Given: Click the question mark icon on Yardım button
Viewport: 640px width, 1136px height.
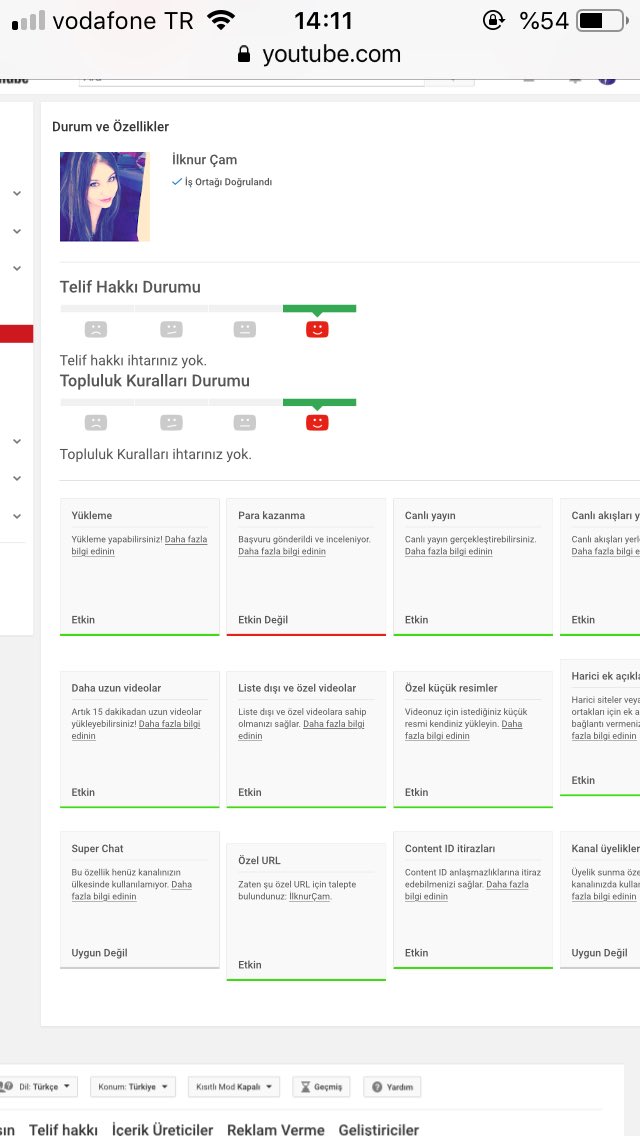Looking at the screenshot, I should pos(377,1087).
